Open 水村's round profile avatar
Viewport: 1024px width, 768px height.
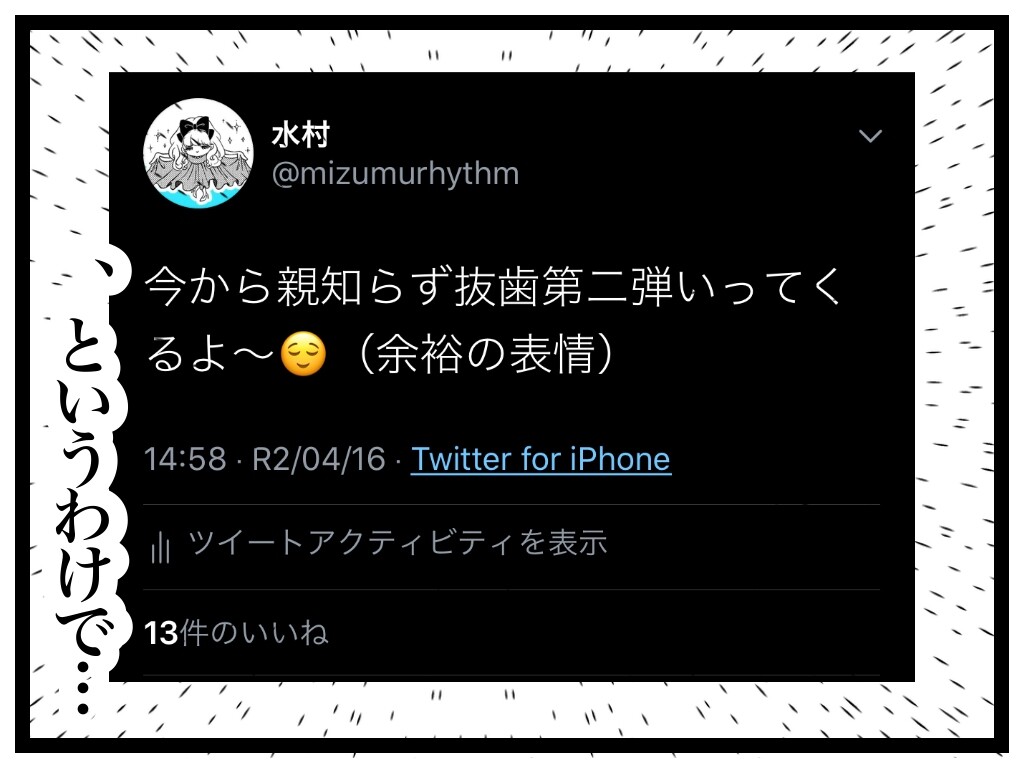click(x=199, y=153)
